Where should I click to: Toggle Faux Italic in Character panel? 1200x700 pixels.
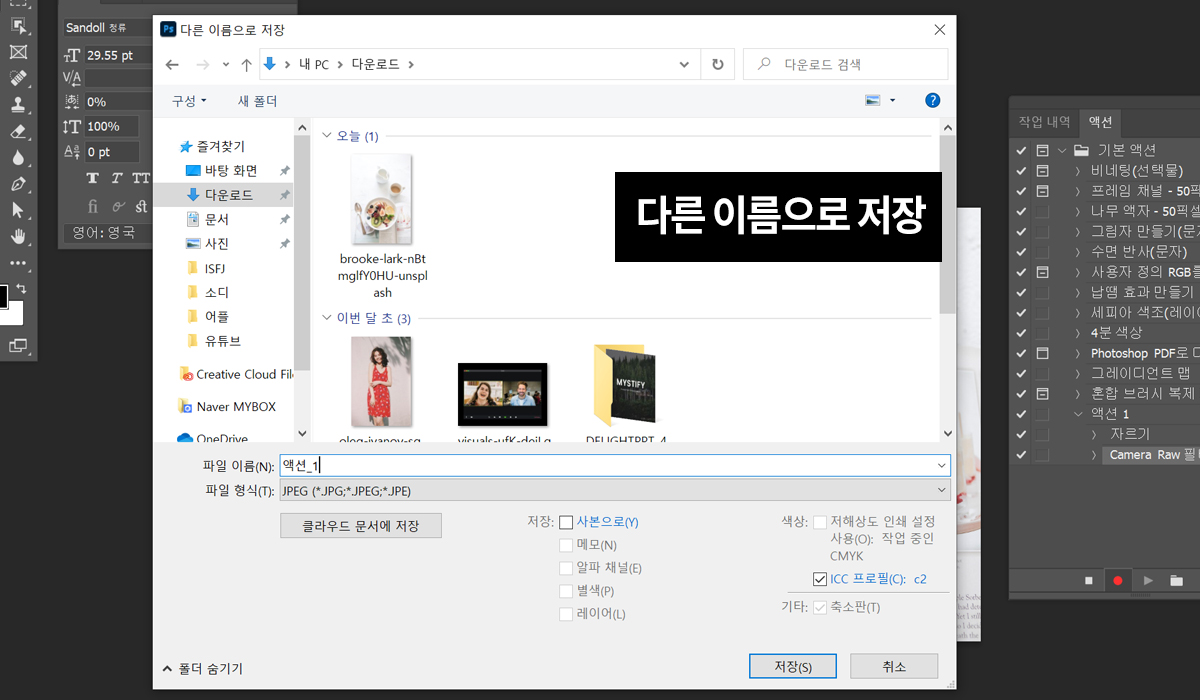117,178
